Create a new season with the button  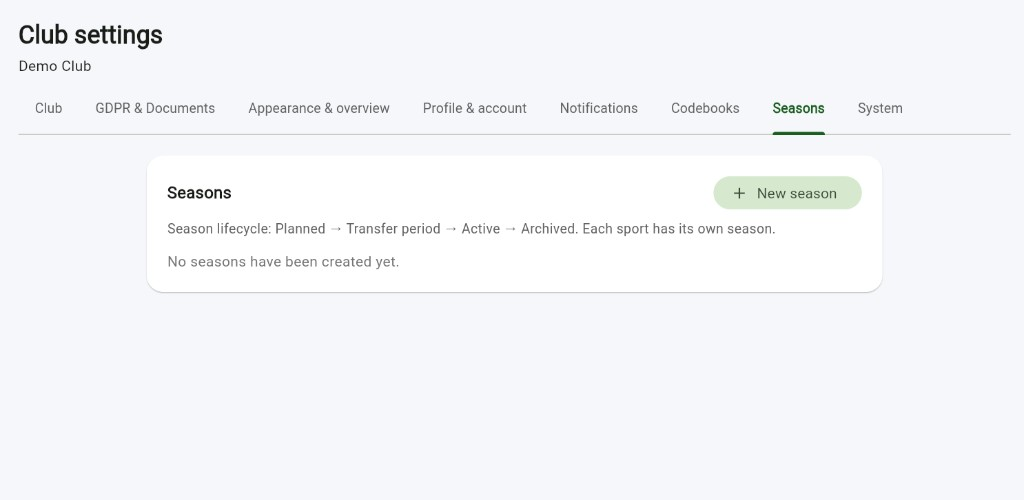click(x=787, y=193)
